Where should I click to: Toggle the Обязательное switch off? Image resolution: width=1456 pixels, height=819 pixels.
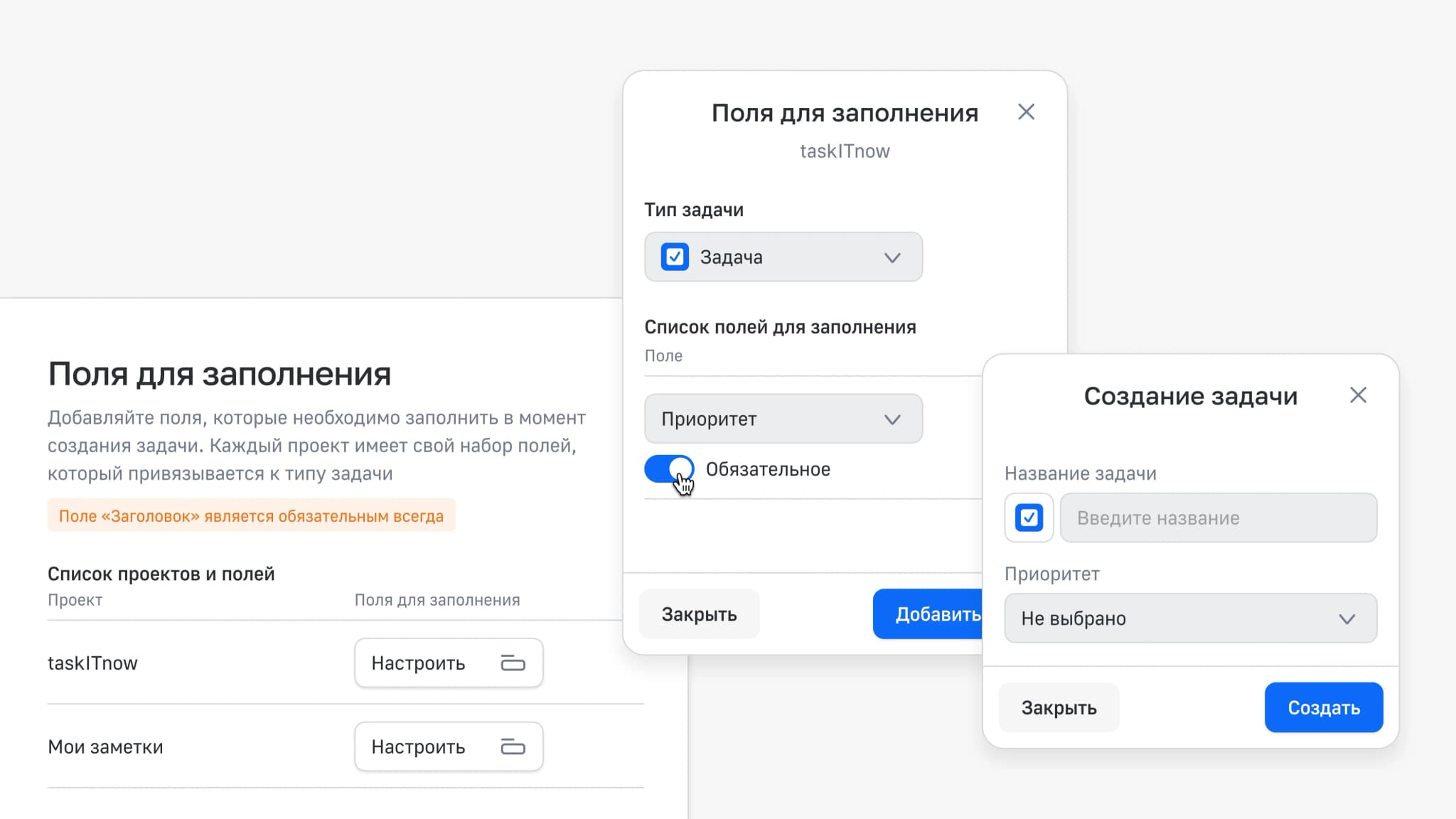point(669,469)
